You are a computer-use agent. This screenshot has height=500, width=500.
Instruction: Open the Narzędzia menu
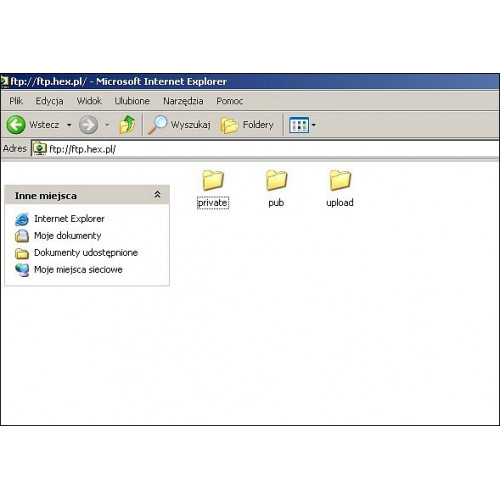183,101
